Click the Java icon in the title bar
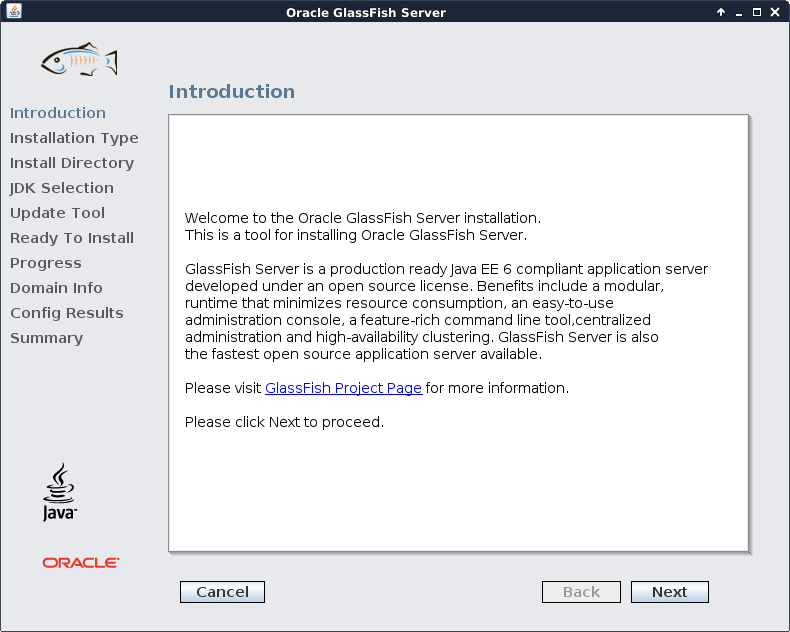Screen dimensions: 790x632 tap(14, 11)
